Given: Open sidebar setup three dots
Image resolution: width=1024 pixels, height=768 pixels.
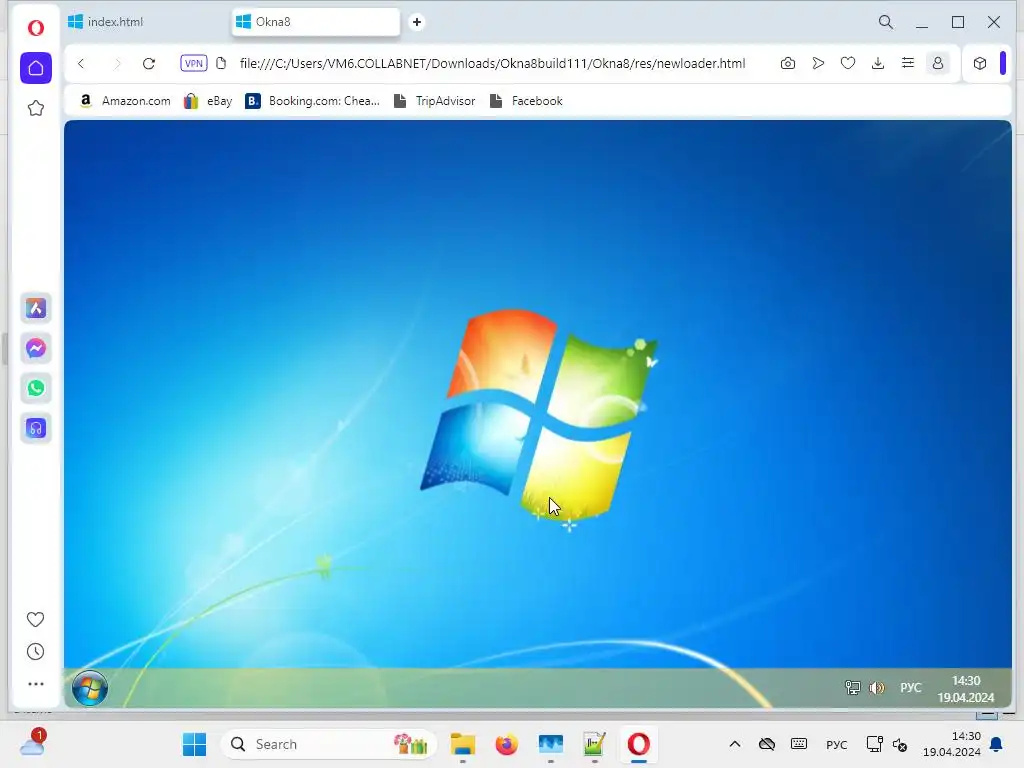Looking at the screenshot, I should point(36,684).
